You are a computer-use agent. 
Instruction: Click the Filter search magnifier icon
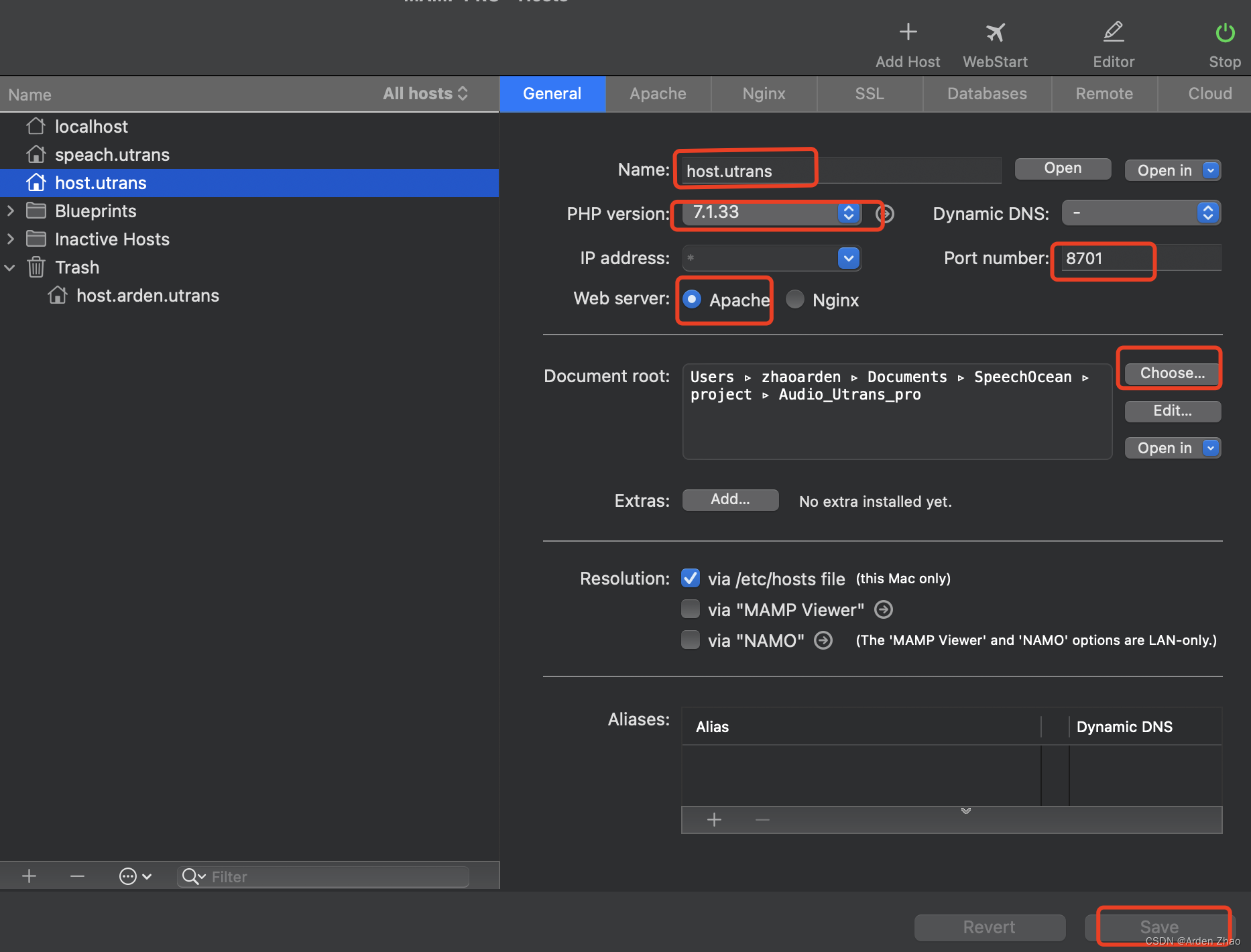(193, 876)
